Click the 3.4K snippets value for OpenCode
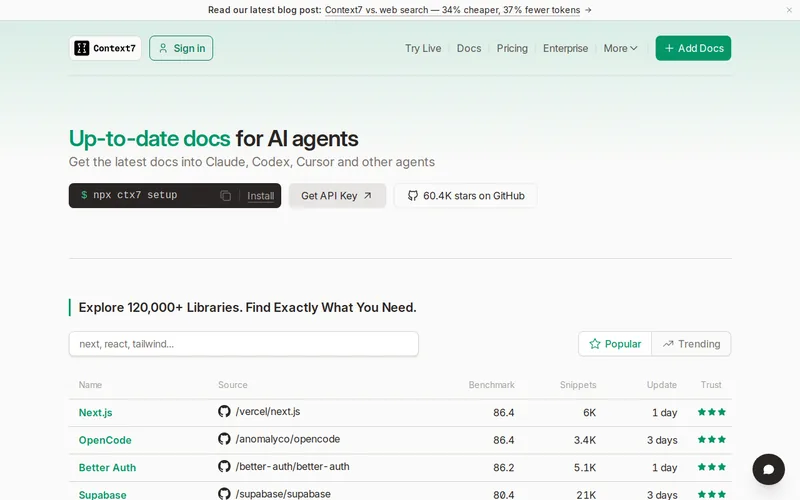 coord(585,440)
